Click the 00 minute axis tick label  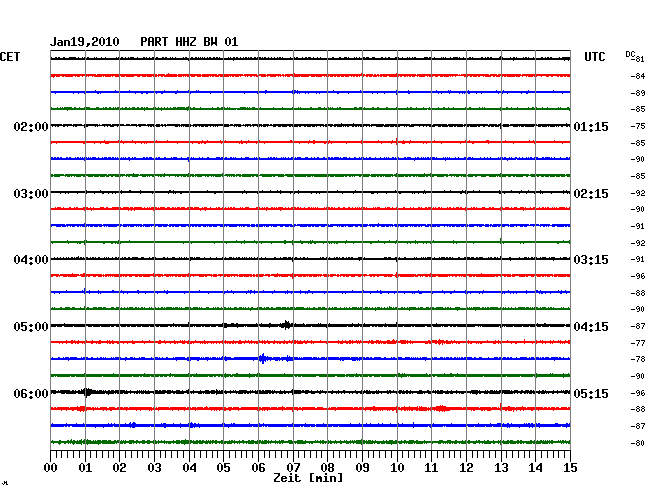point(51,467)
